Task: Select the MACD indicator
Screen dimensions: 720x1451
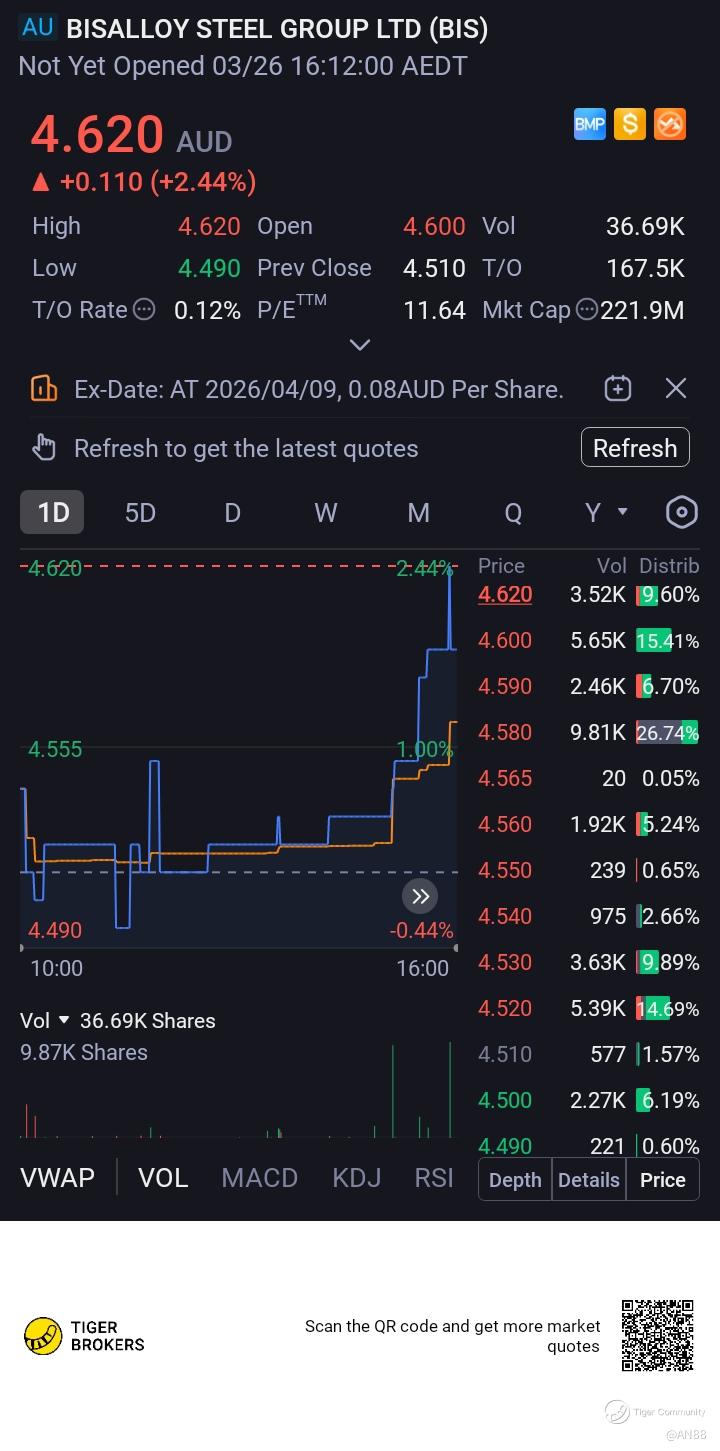Action: 260,1178
